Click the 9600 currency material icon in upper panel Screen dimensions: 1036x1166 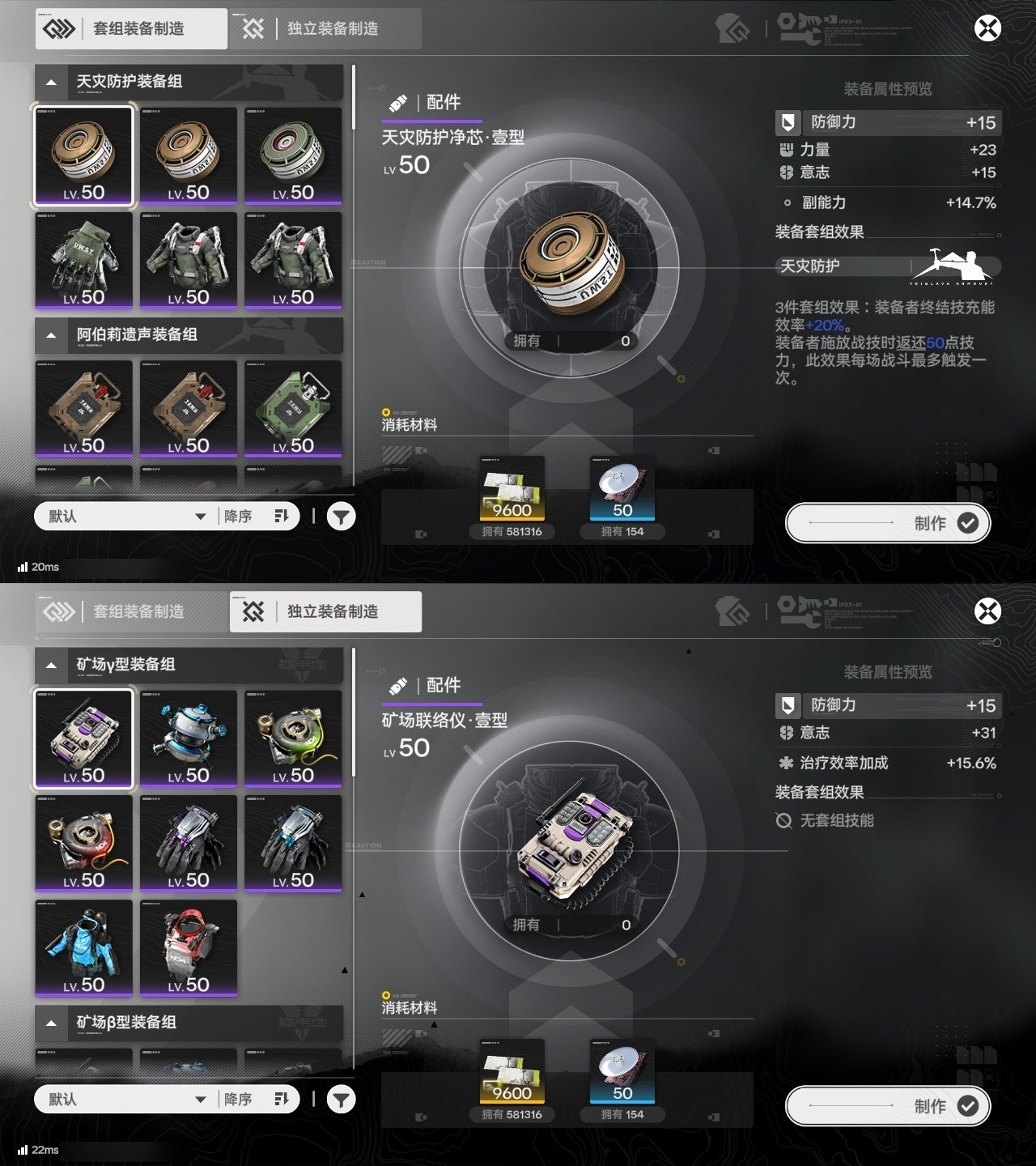coord(512,488)
